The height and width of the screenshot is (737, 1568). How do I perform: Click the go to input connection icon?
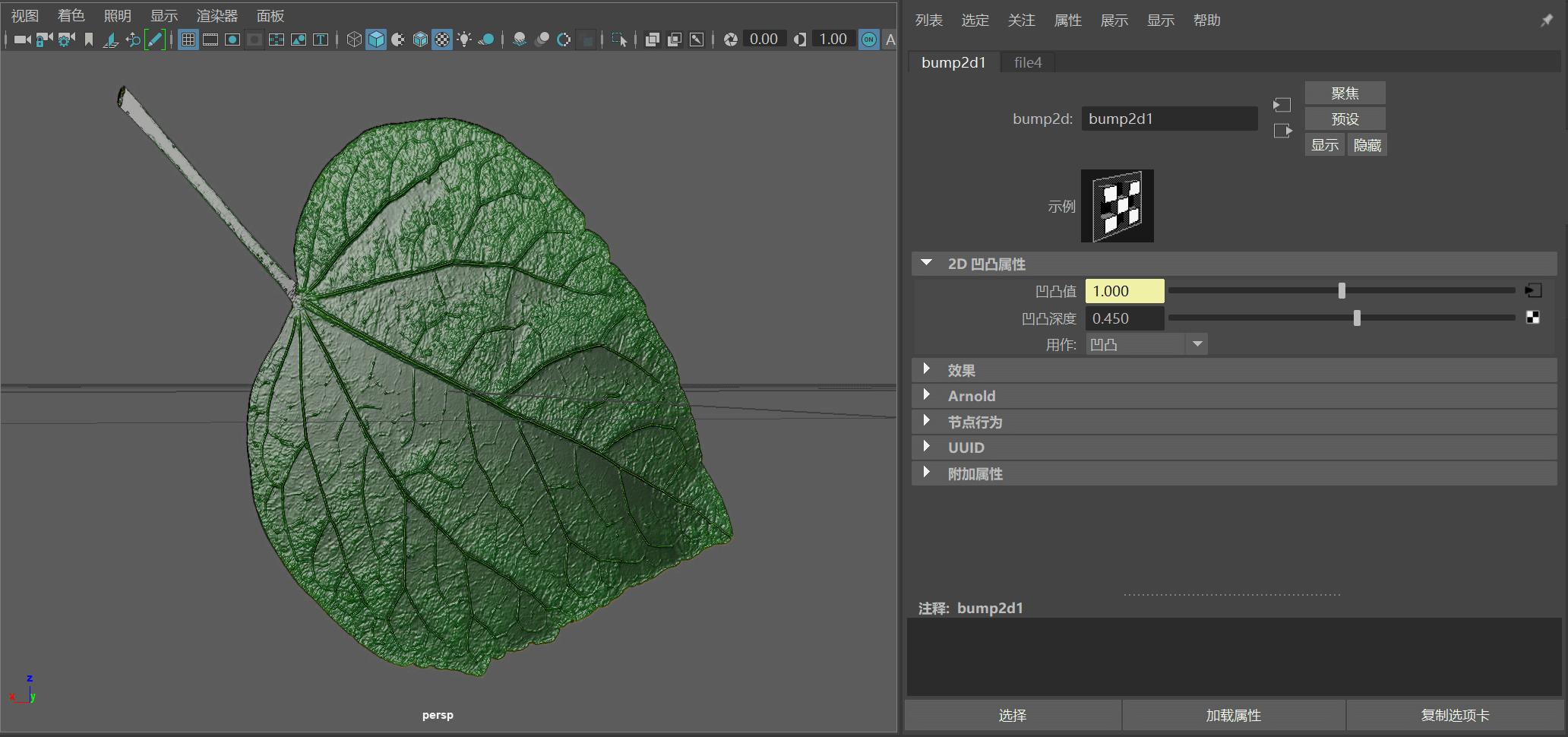pos(1282,104)
